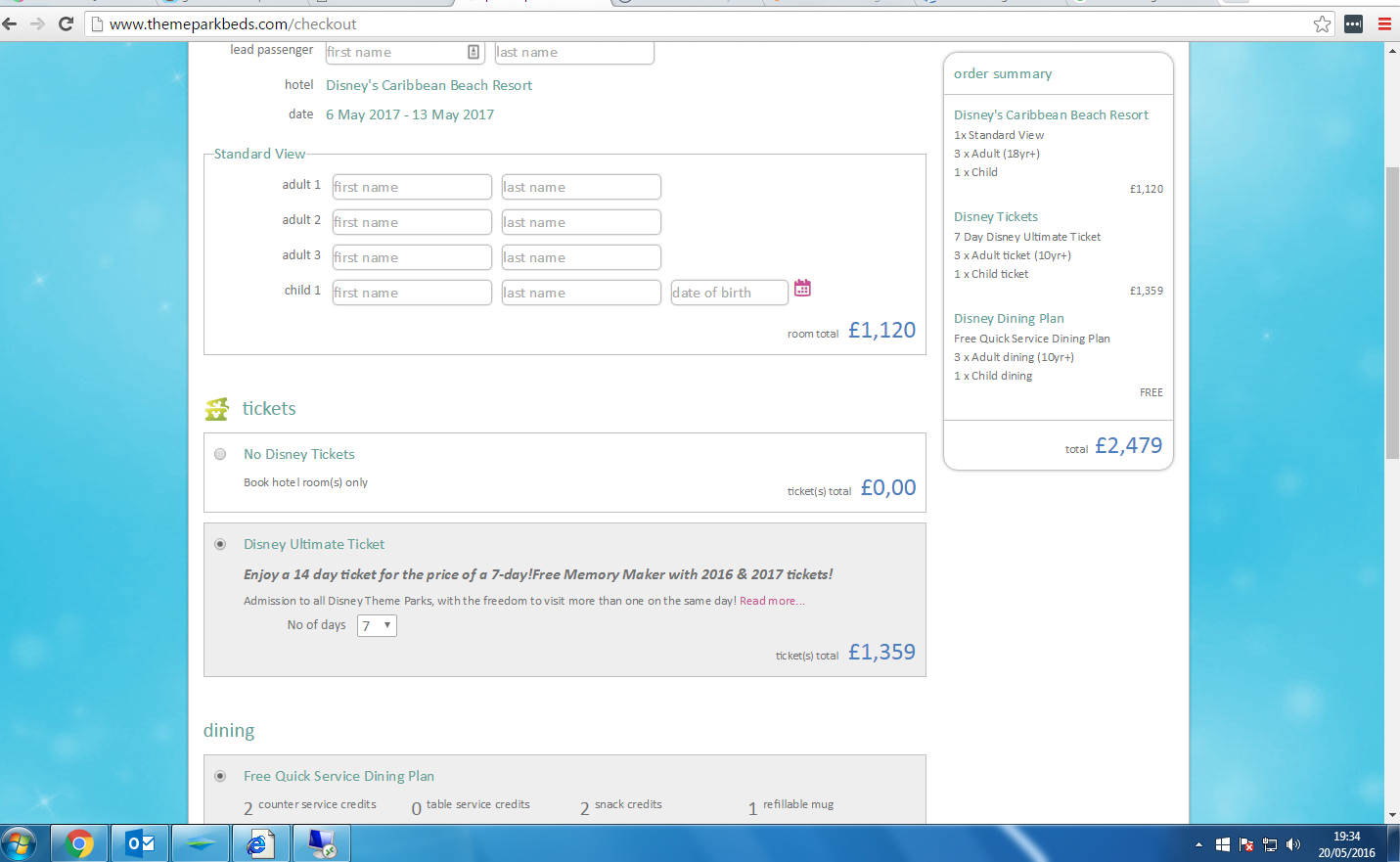Image resolution: width=1400 pixels, height=862 pixels.
Task: Open the Windows Start menu
Action: [x=19, y=843]
